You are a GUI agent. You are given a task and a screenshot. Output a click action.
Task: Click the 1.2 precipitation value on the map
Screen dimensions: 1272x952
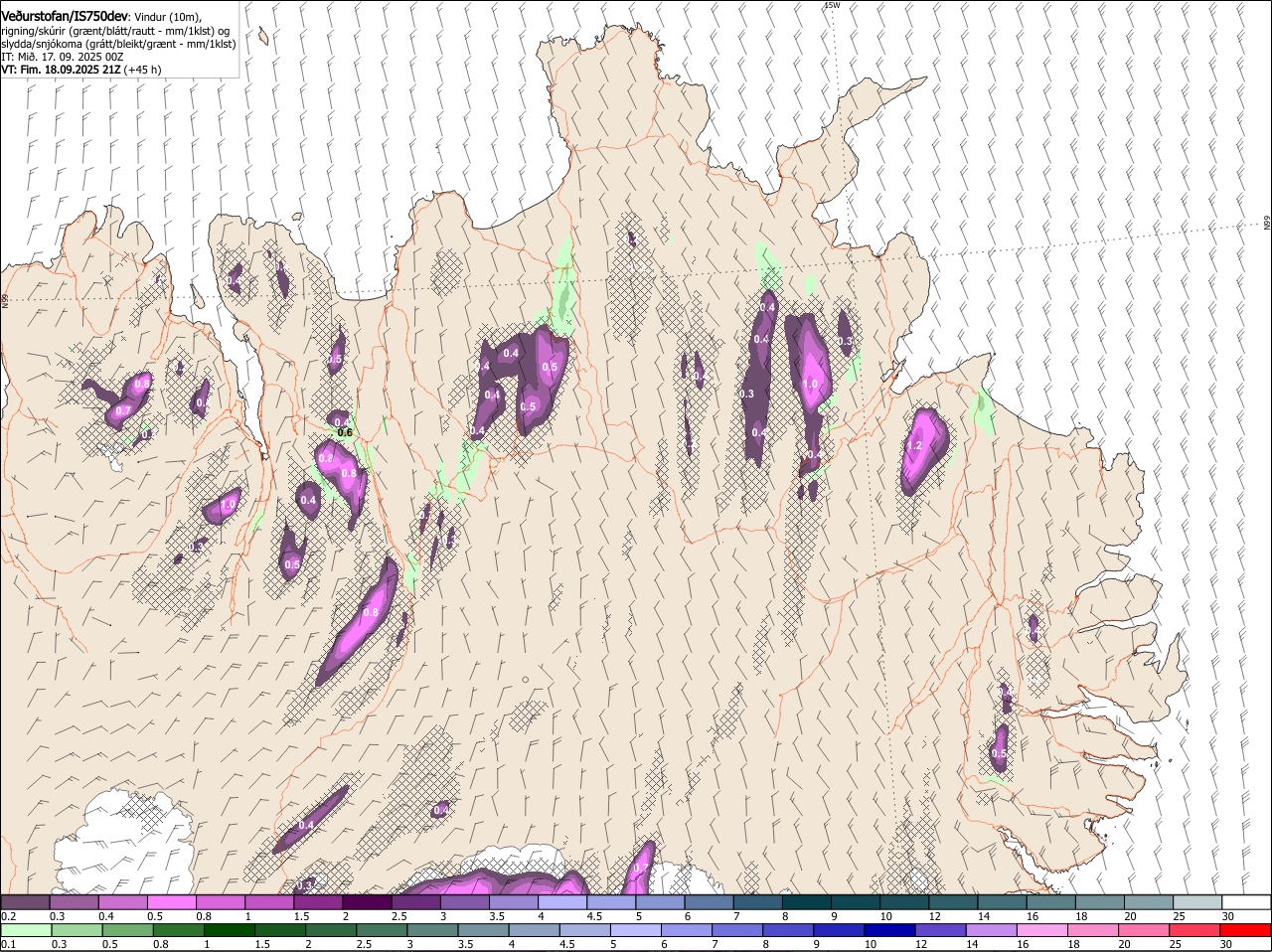tap(915, 446)
